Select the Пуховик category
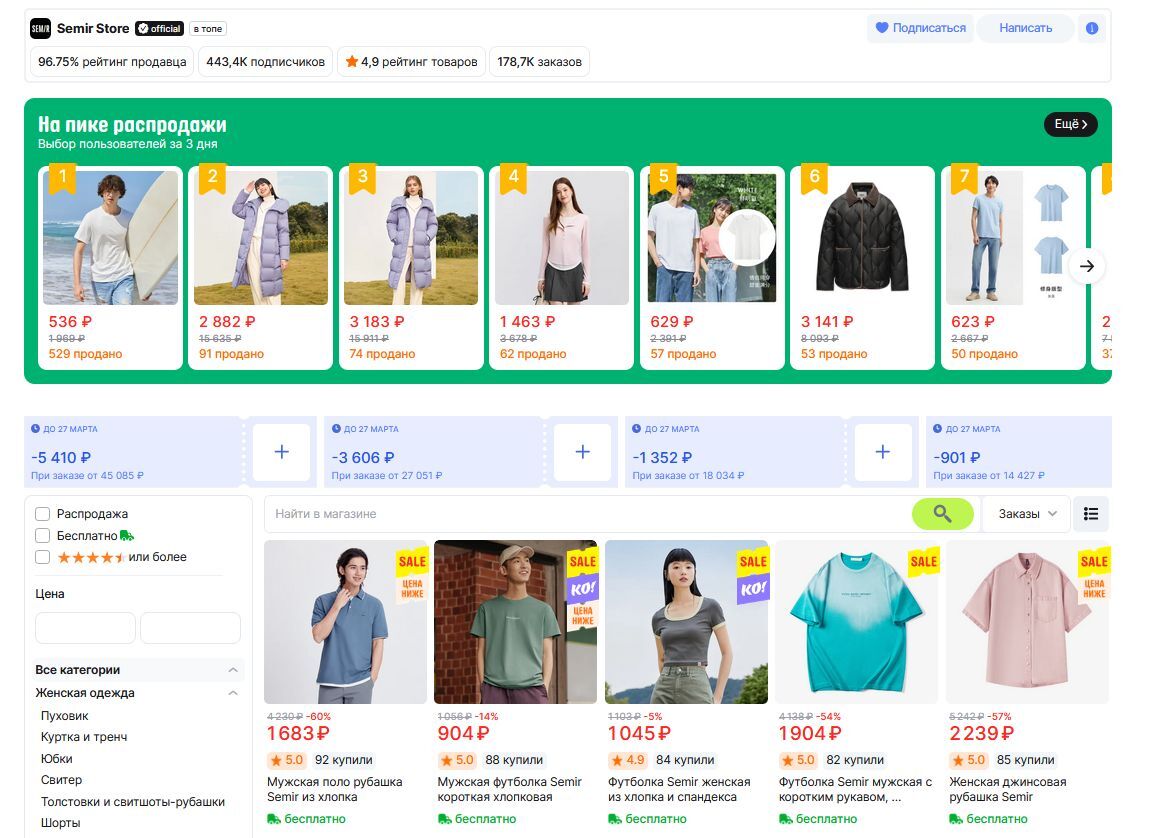The width and height of the screenshot is (1165, 838). 65,716
